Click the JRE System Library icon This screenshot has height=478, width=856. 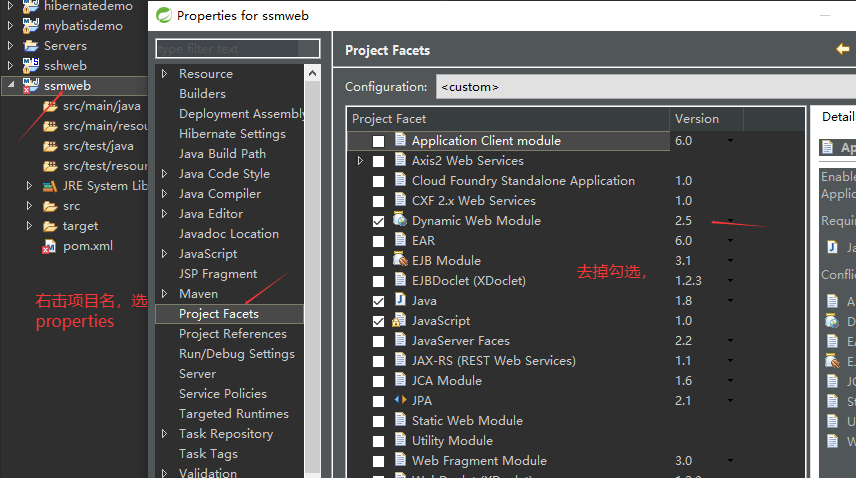[x=50, y=186]
